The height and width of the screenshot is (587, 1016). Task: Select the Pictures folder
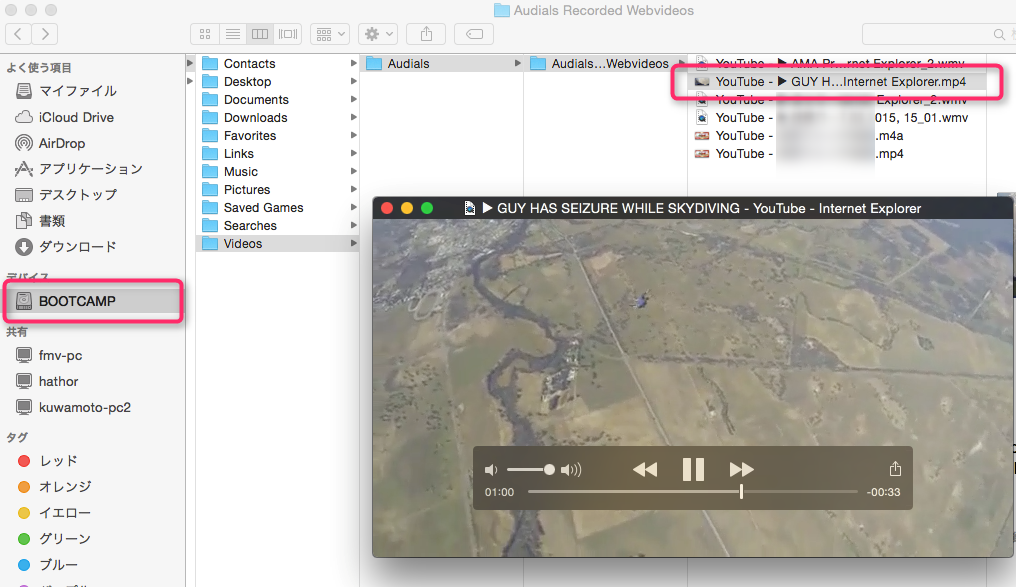click(x=277, y=189)
